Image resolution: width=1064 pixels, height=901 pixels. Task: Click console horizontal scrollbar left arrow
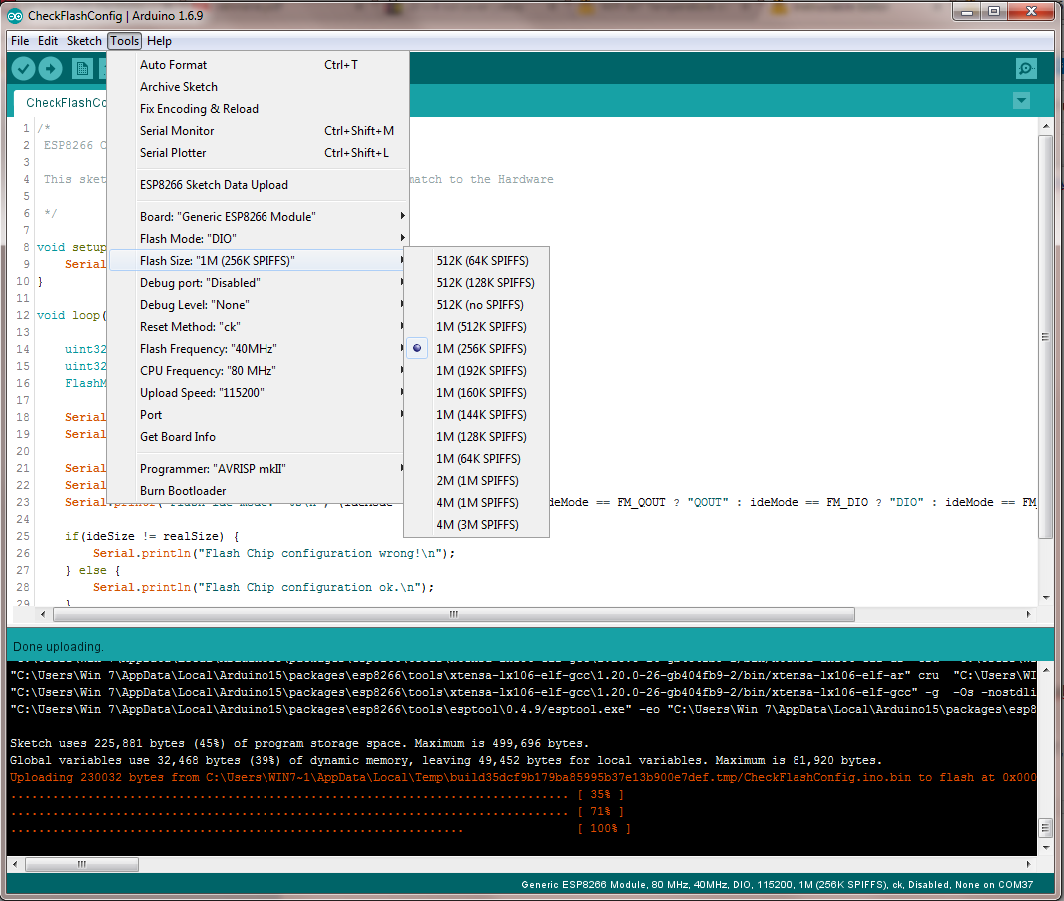[x=17, y=864]
